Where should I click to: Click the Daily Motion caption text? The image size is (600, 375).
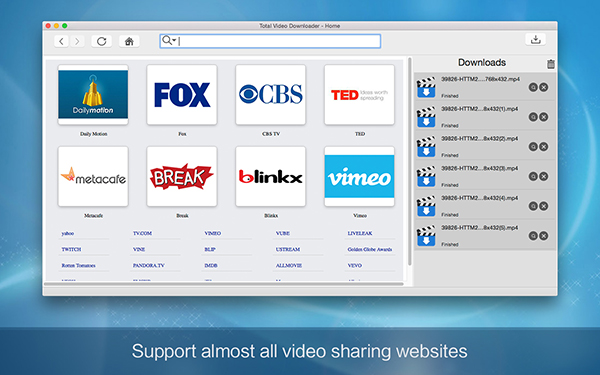point(93,134)
